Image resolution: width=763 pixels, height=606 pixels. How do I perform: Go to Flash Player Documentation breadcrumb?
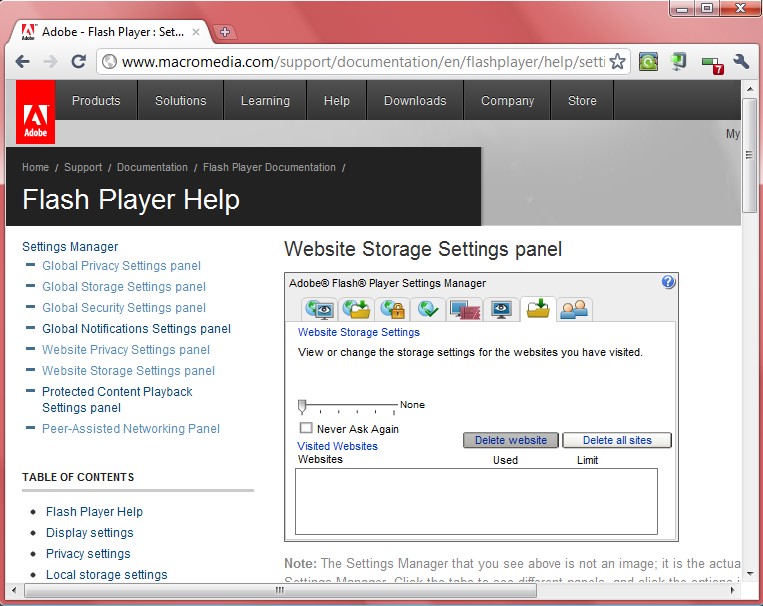269,167
